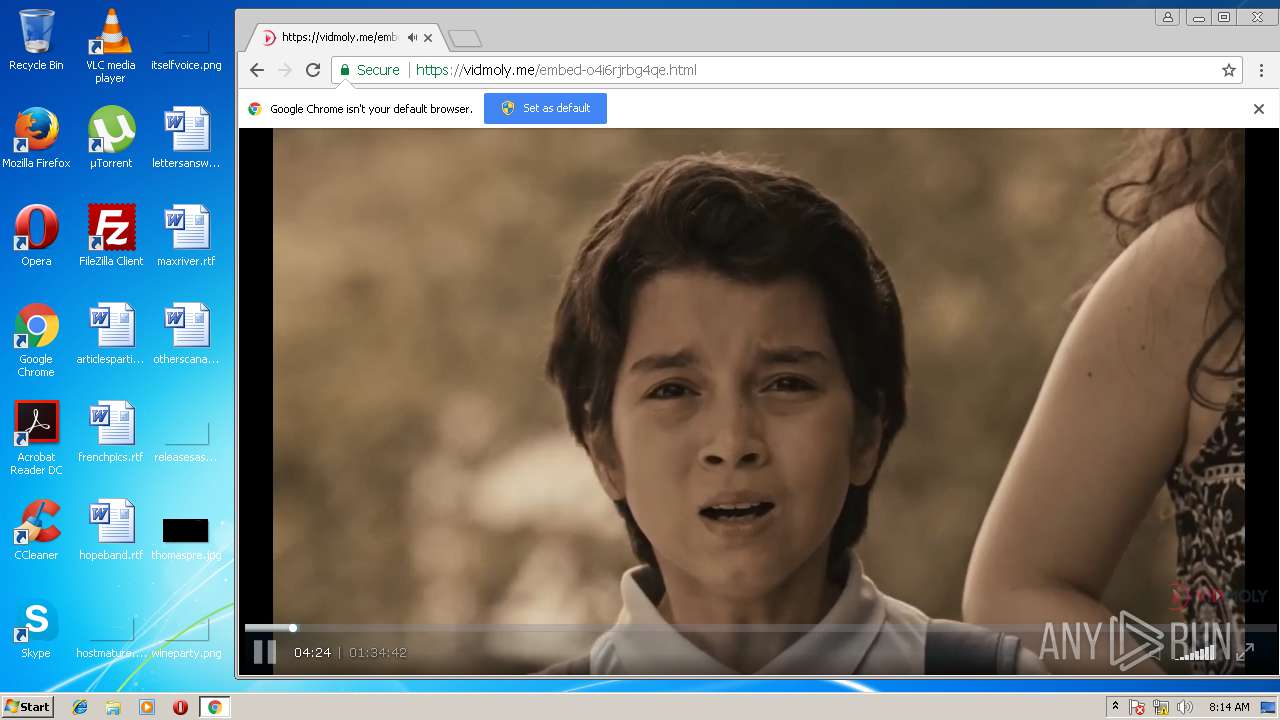Mute the tab via speaker icon
1280x720 pixels.
[x=412, y=37]
